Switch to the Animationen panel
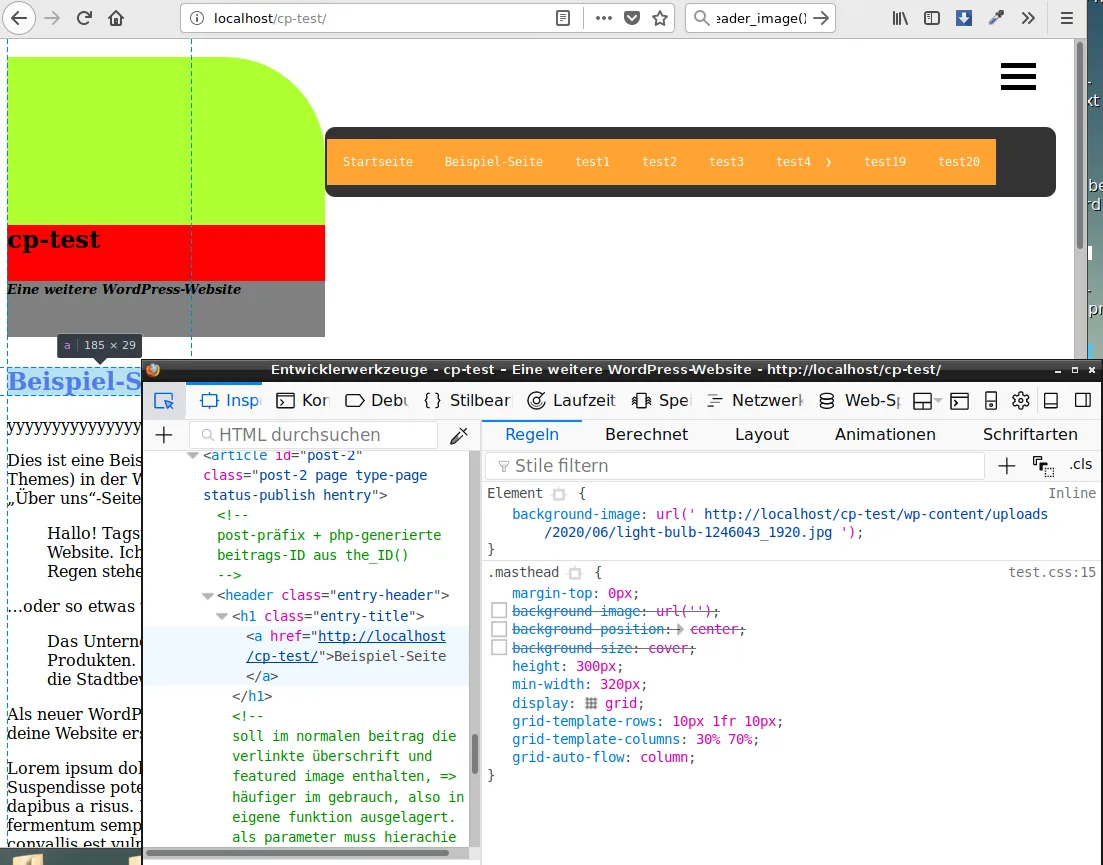Image resolution: width=1103 pixels, height=865 pixels. click(885, 435)
